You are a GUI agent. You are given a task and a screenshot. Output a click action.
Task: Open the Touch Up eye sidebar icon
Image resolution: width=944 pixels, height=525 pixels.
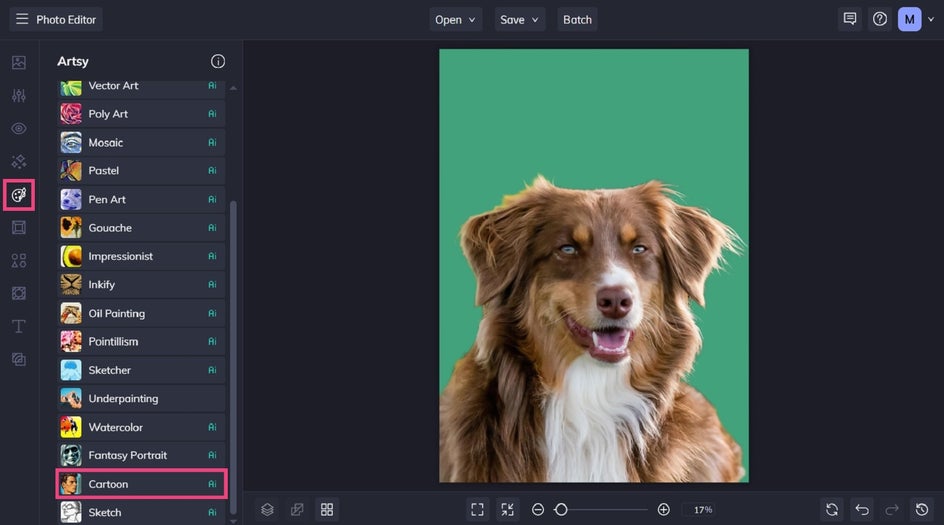tap(19, 128)
